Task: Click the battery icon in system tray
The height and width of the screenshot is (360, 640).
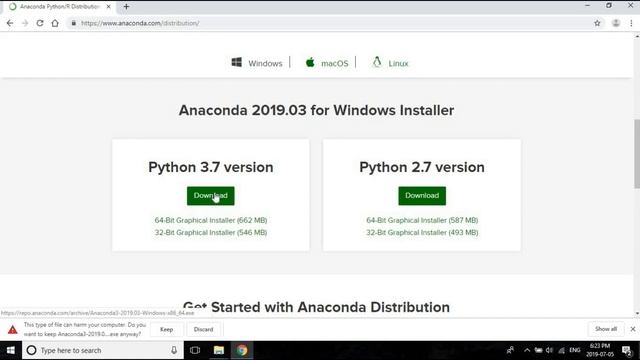Action: click(x=539, y=350)
